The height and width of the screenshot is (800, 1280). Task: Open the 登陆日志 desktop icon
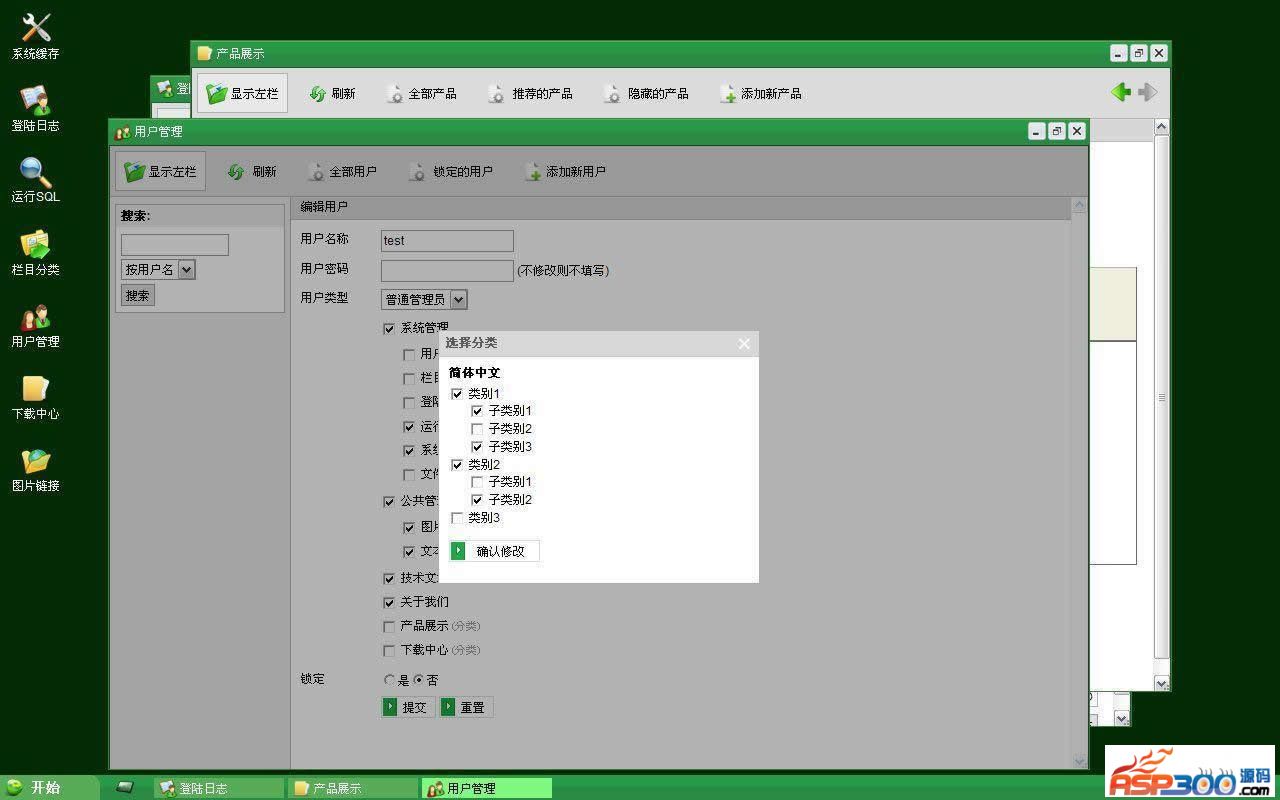[35, 108]
